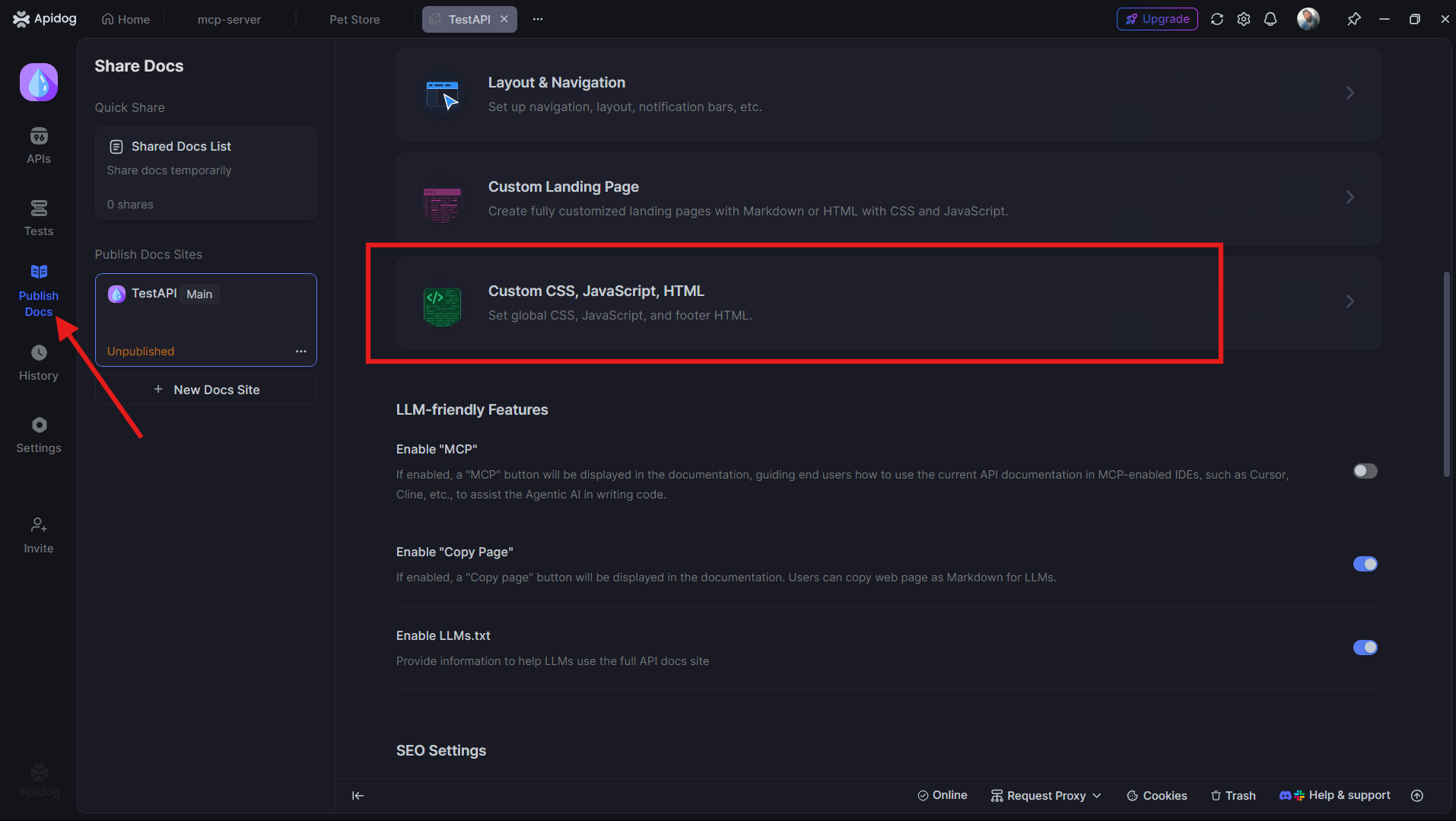The width and height of the screenshot is (1456, 821).
Task: Click the pin window icon
Action: coord(1353,19)
